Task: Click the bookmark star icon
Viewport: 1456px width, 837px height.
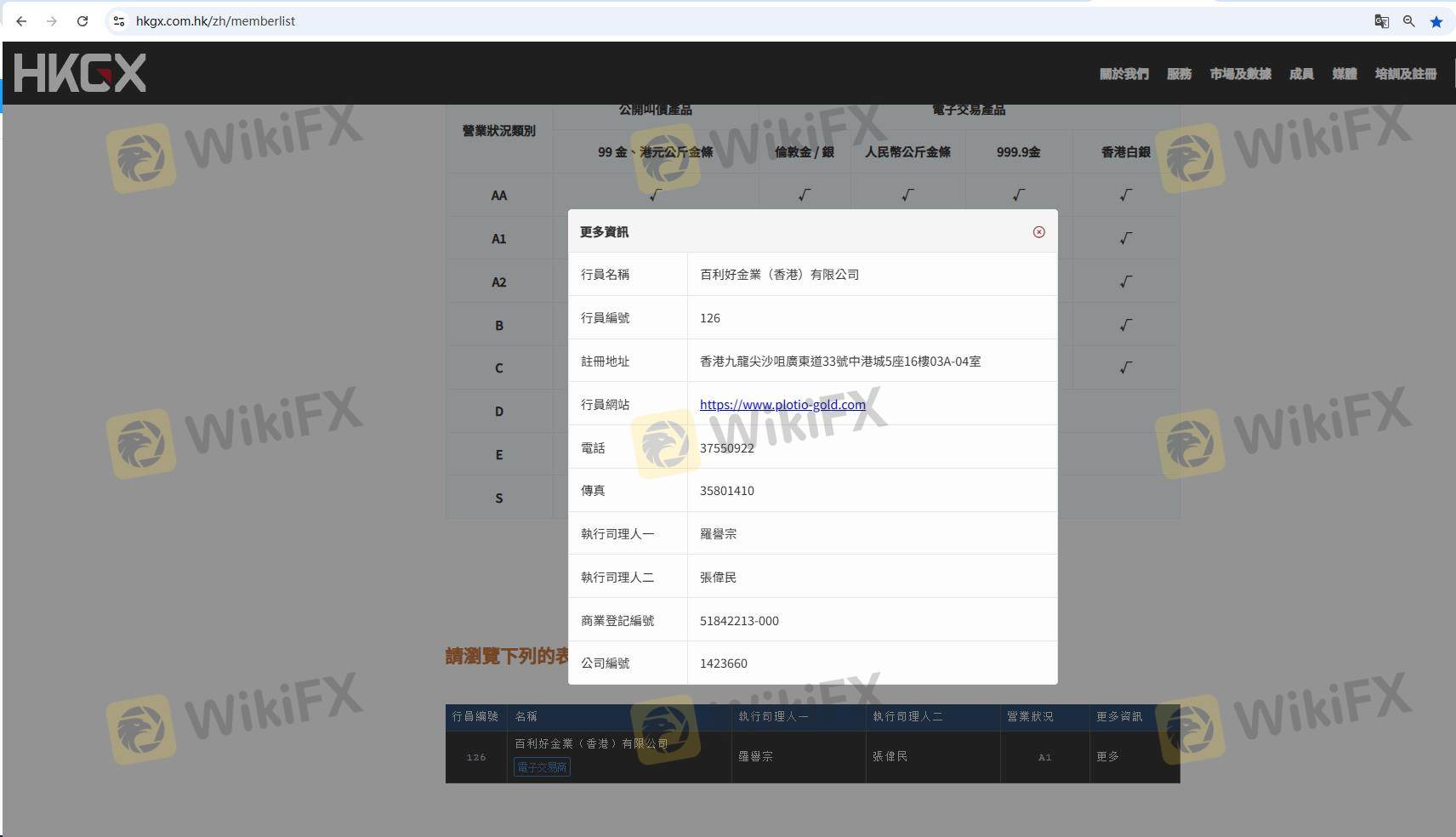Action: 1436,21
